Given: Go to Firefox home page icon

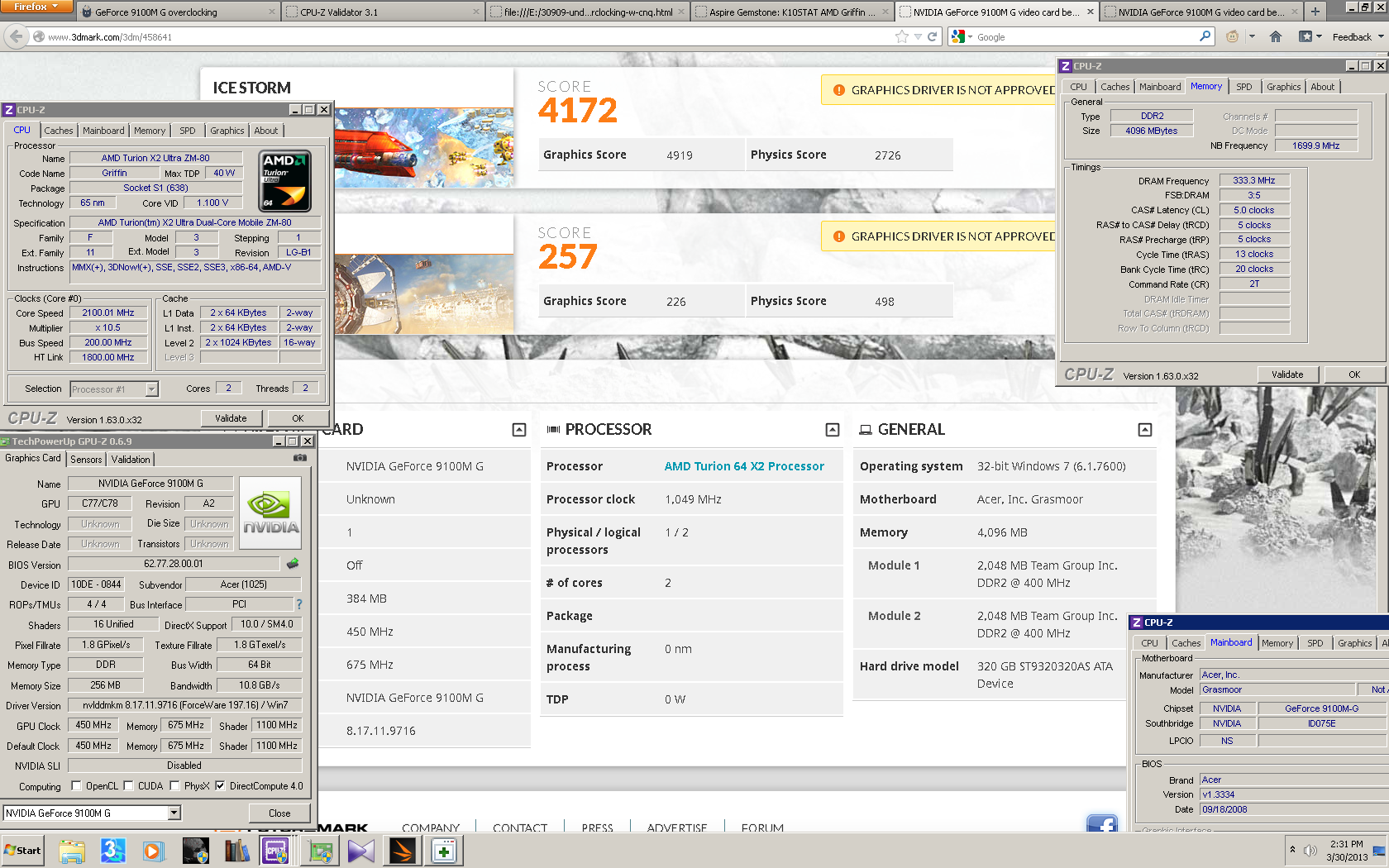Looking at the screenshot, I should 1276,36.
